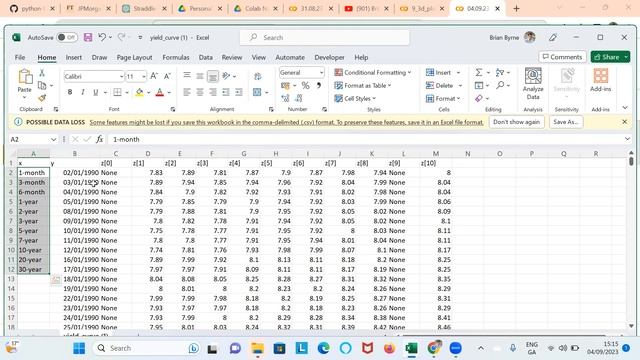This screenshot has width=640, height=360.
Task: Increase font size with larger A icon
Action: pyautogui.click(x=154, y=76)
